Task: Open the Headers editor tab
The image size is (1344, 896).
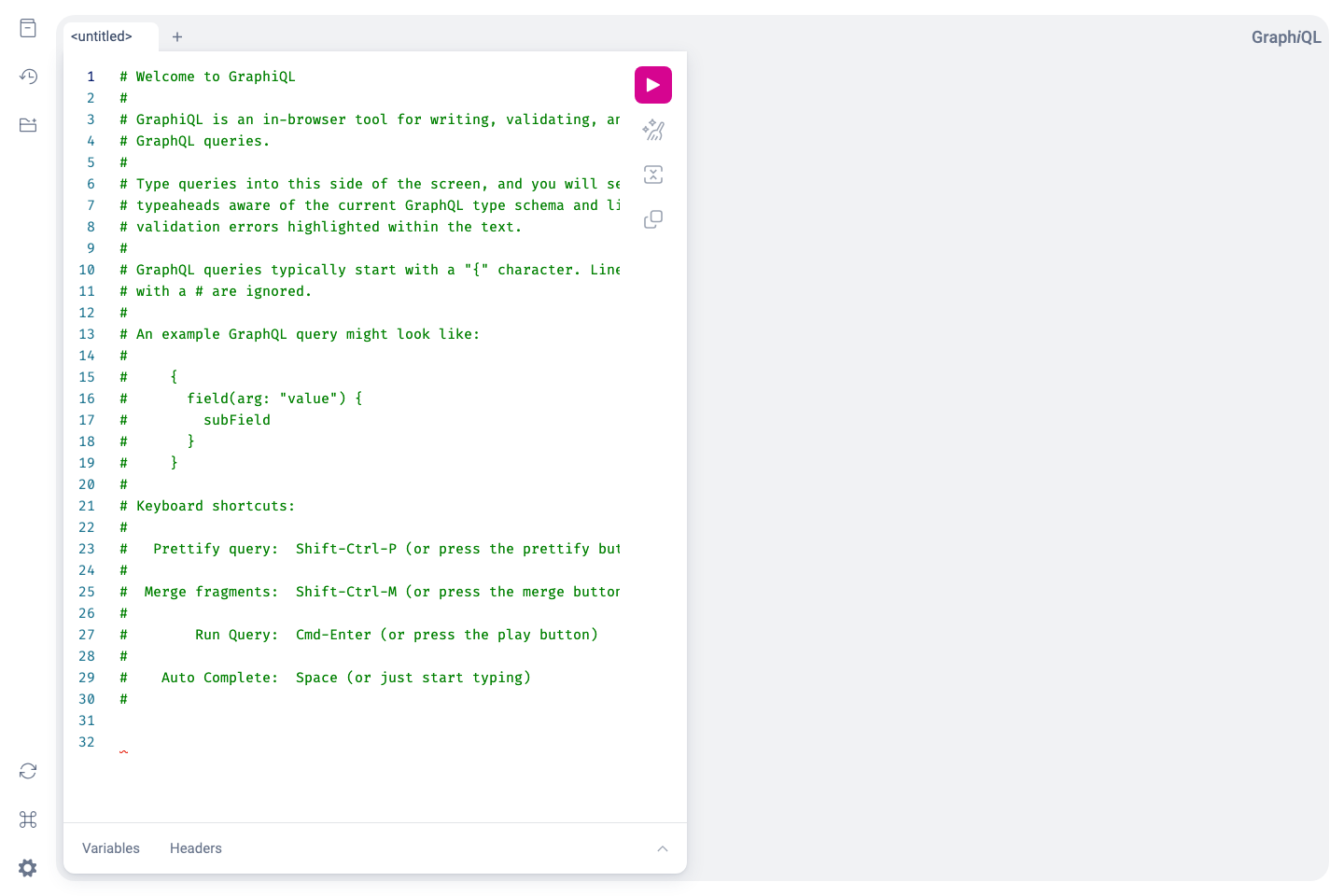Action: pyautogui.click(x=195, y=847)
